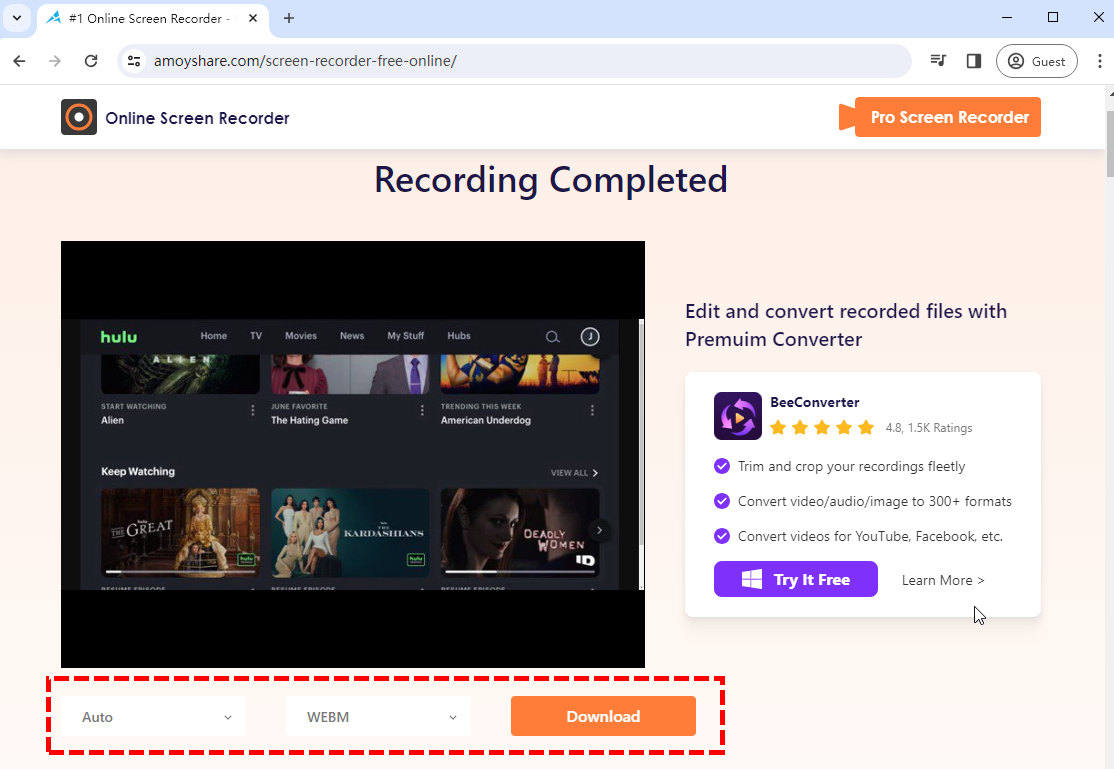
Task: Open the tab search dropdown arrow
Action: tap(17, 18)
